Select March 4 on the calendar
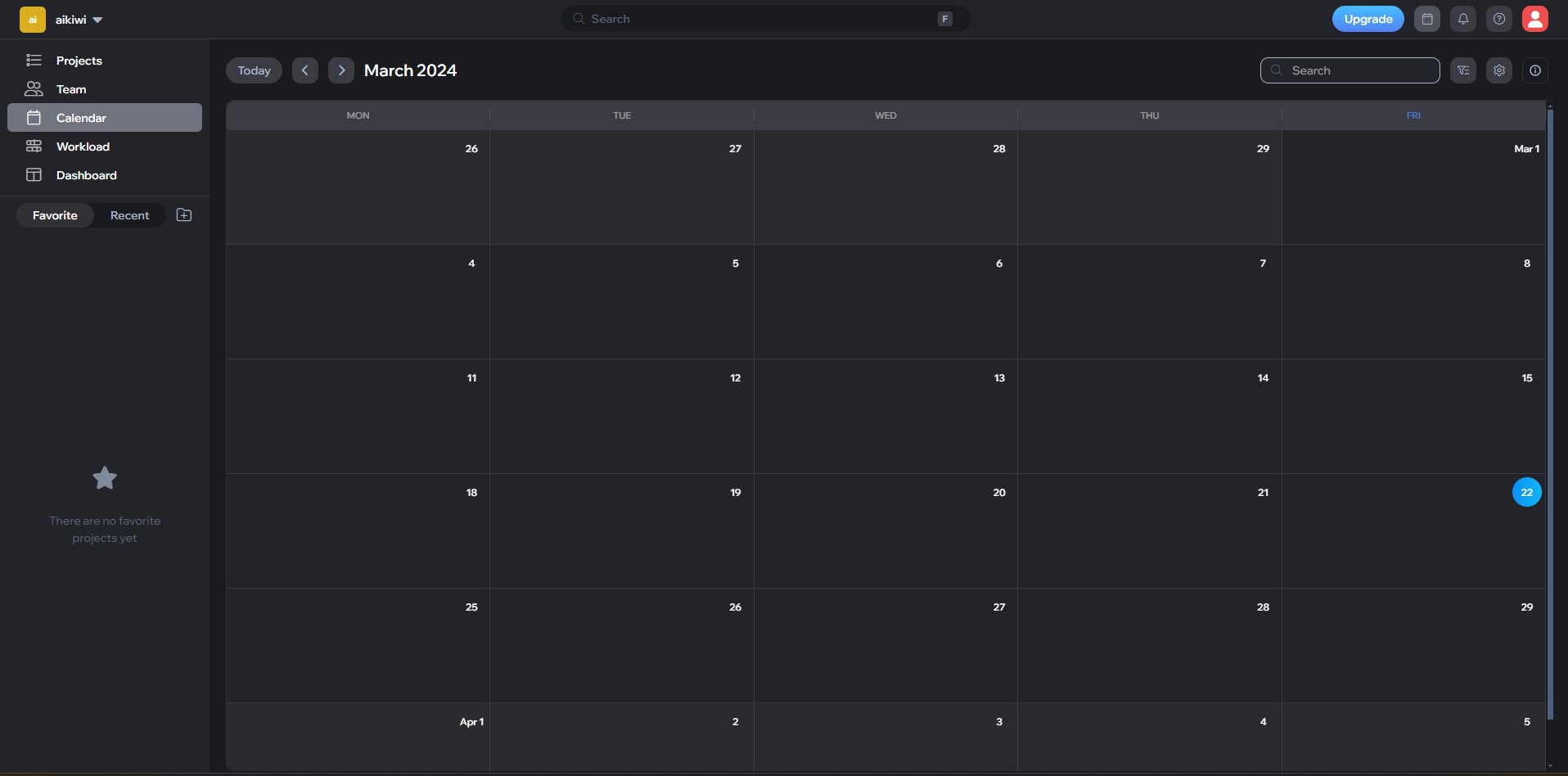Viewport: 1568px width, 776px height. [358, 302]
